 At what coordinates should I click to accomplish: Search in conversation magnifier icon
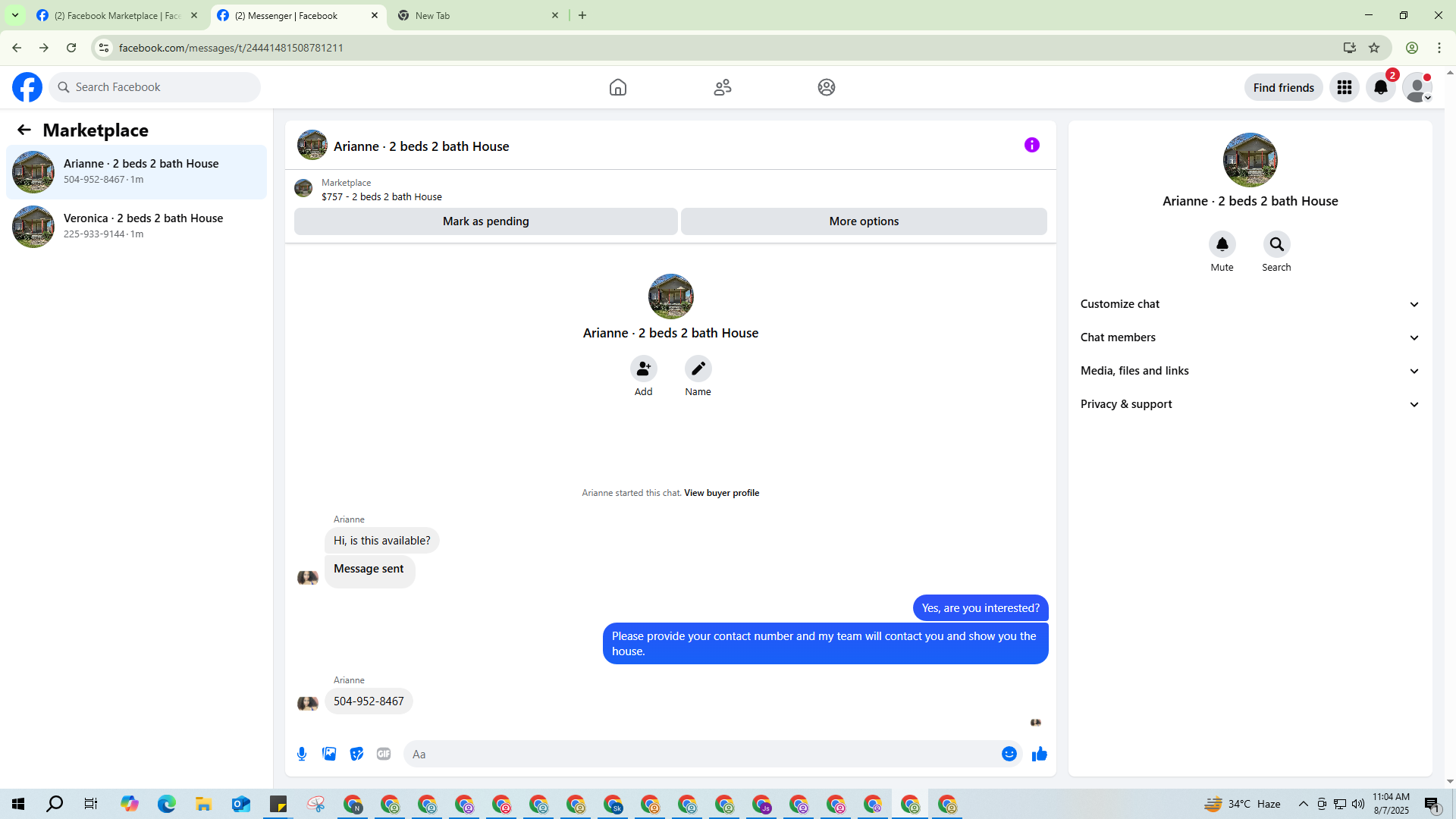(1277, 244)
